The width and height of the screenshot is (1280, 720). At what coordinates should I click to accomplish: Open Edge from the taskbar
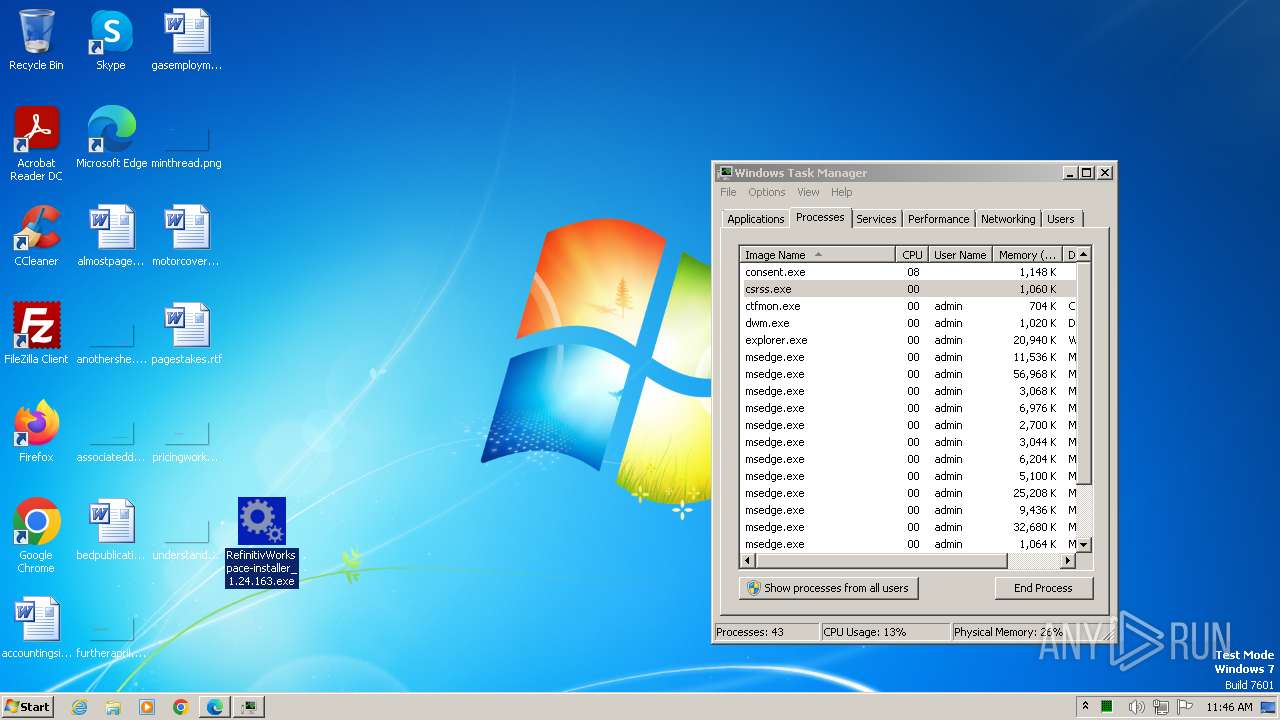(x=215, y=707)
